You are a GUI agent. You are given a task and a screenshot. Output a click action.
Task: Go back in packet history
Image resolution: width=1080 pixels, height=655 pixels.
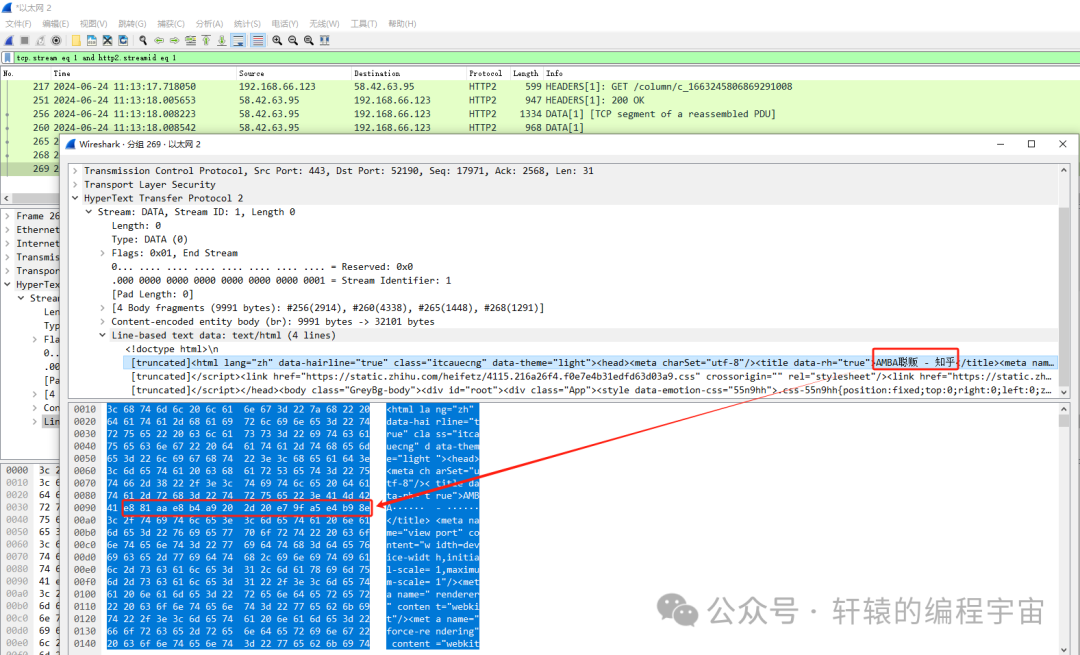coord(159,41)
